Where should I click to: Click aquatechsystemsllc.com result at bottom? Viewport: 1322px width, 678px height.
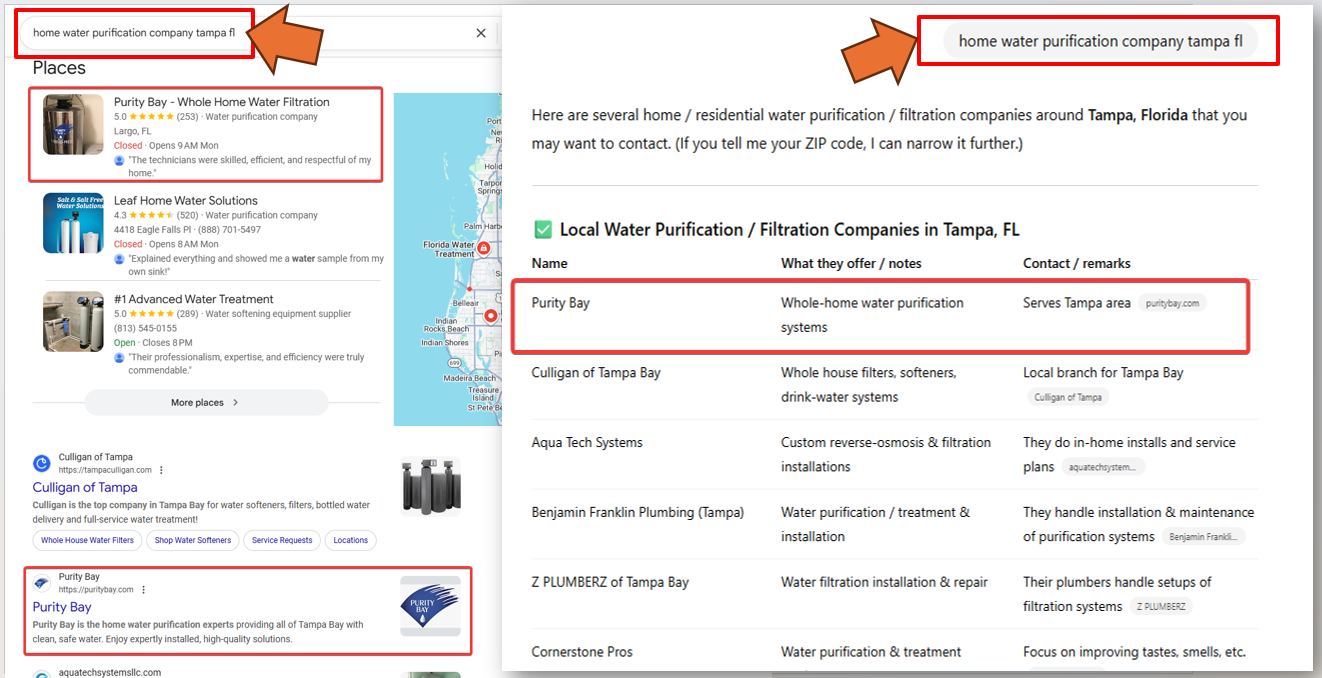[x=110, y=672]
